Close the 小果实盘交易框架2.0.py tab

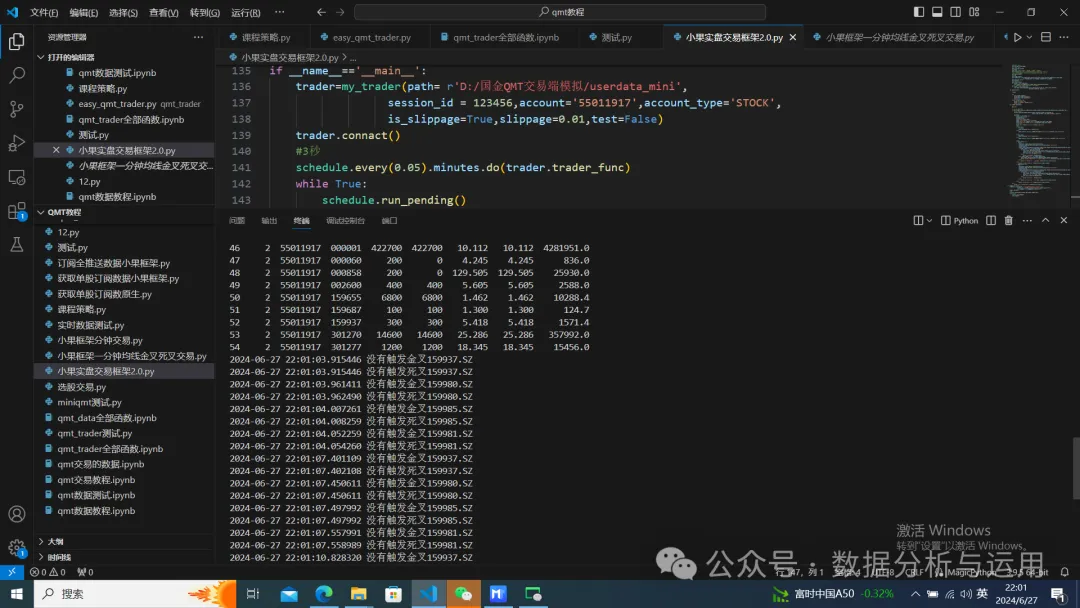(793, 37)
